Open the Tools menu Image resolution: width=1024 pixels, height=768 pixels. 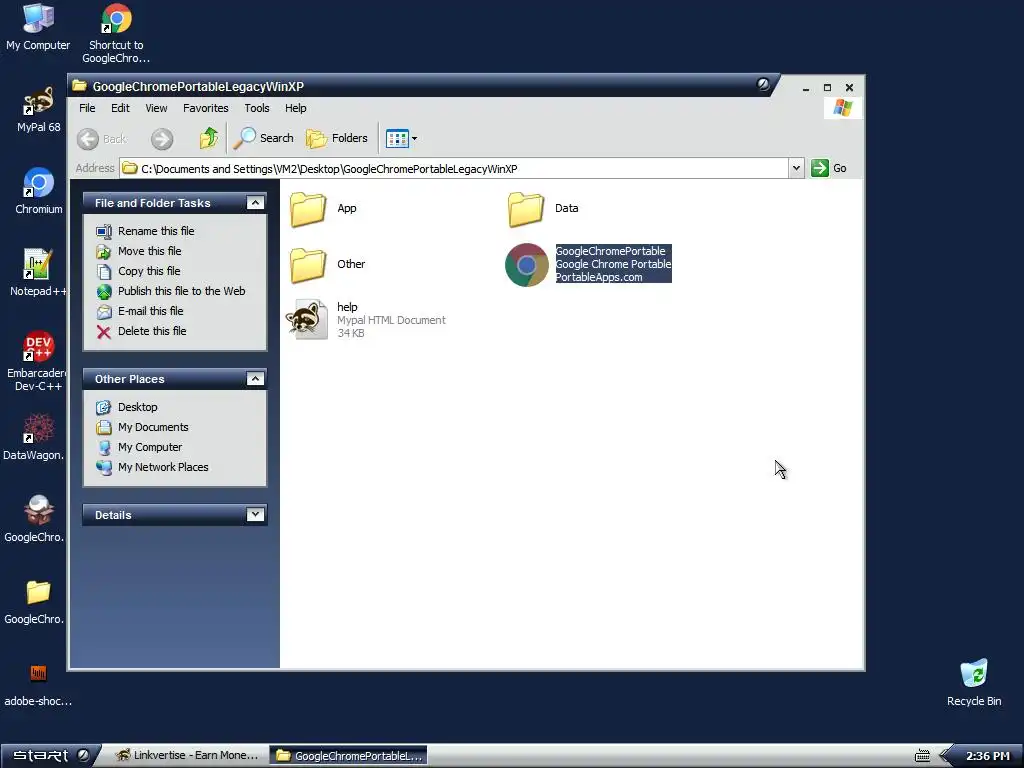click(x=257, y=108)
